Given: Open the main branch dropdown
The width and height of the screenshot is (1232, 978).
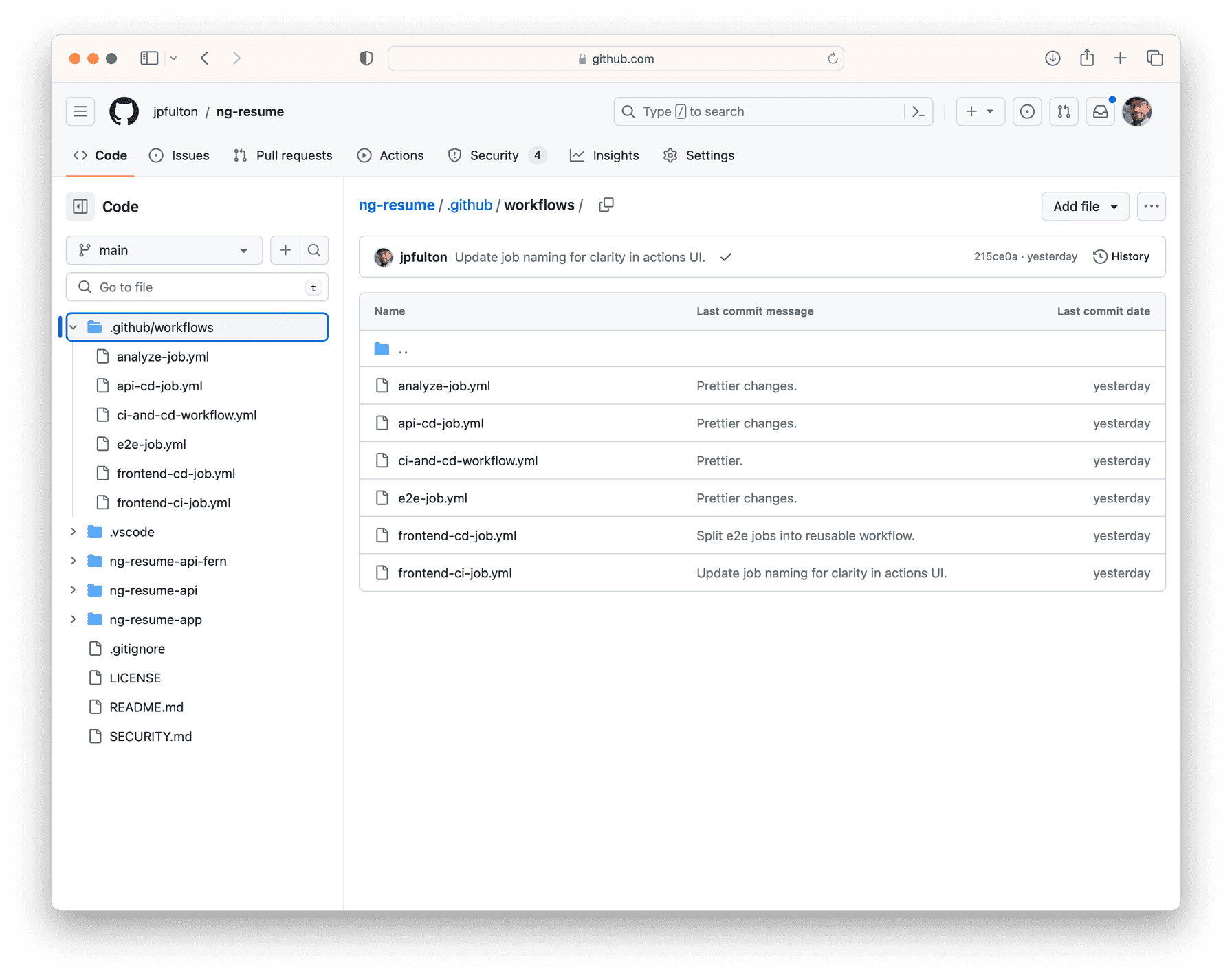Looking at the screenshot, I should 164,250.
